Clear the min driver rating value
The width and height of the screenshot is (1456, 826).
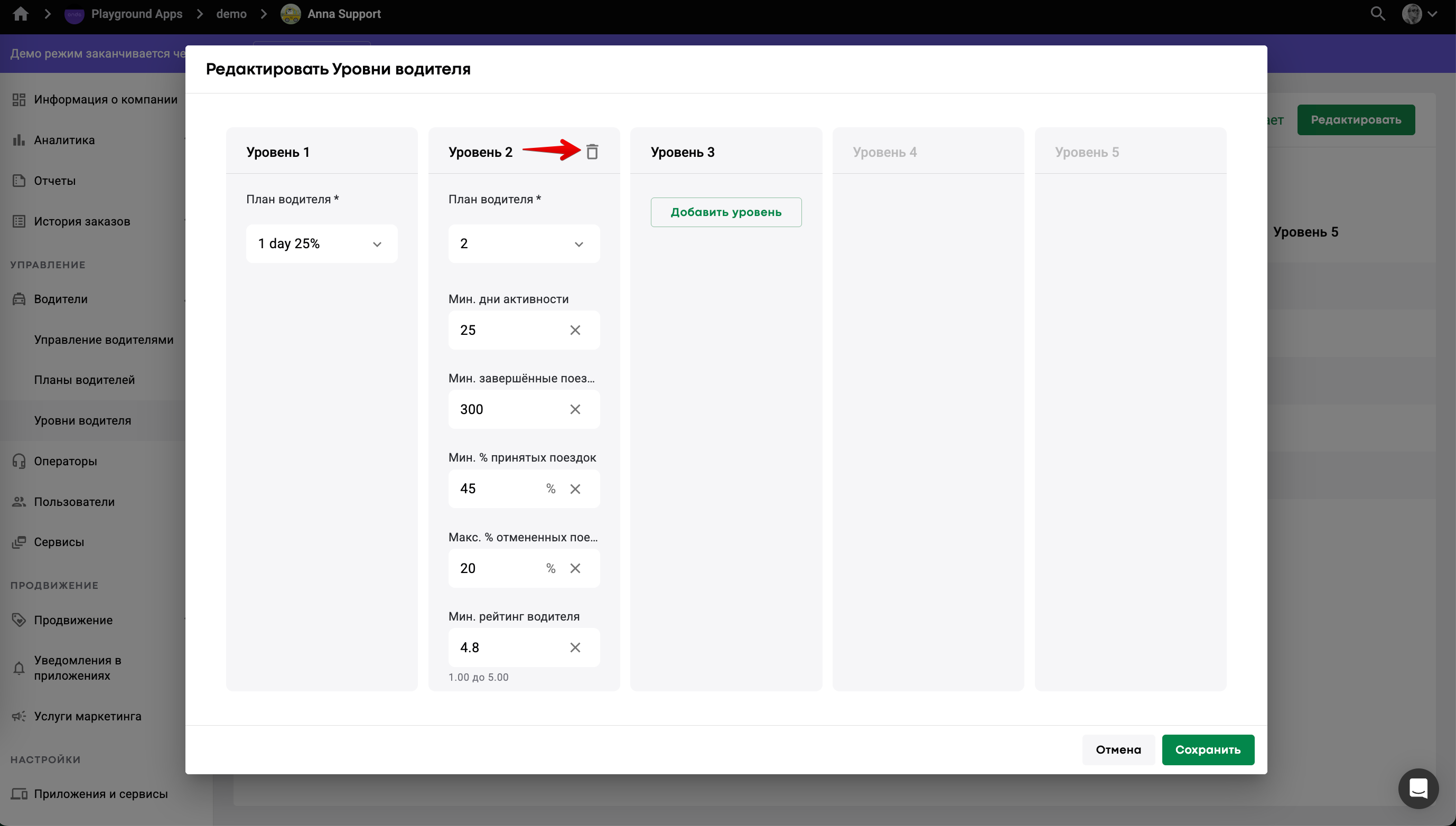(575, 647)
